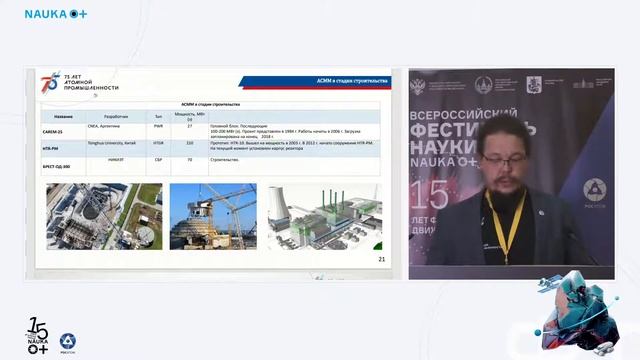The height and width of the screenshot is (360, 640).
Task: Click the 'CNEA, Аргентина' developer cell
Action: [116, 132]
